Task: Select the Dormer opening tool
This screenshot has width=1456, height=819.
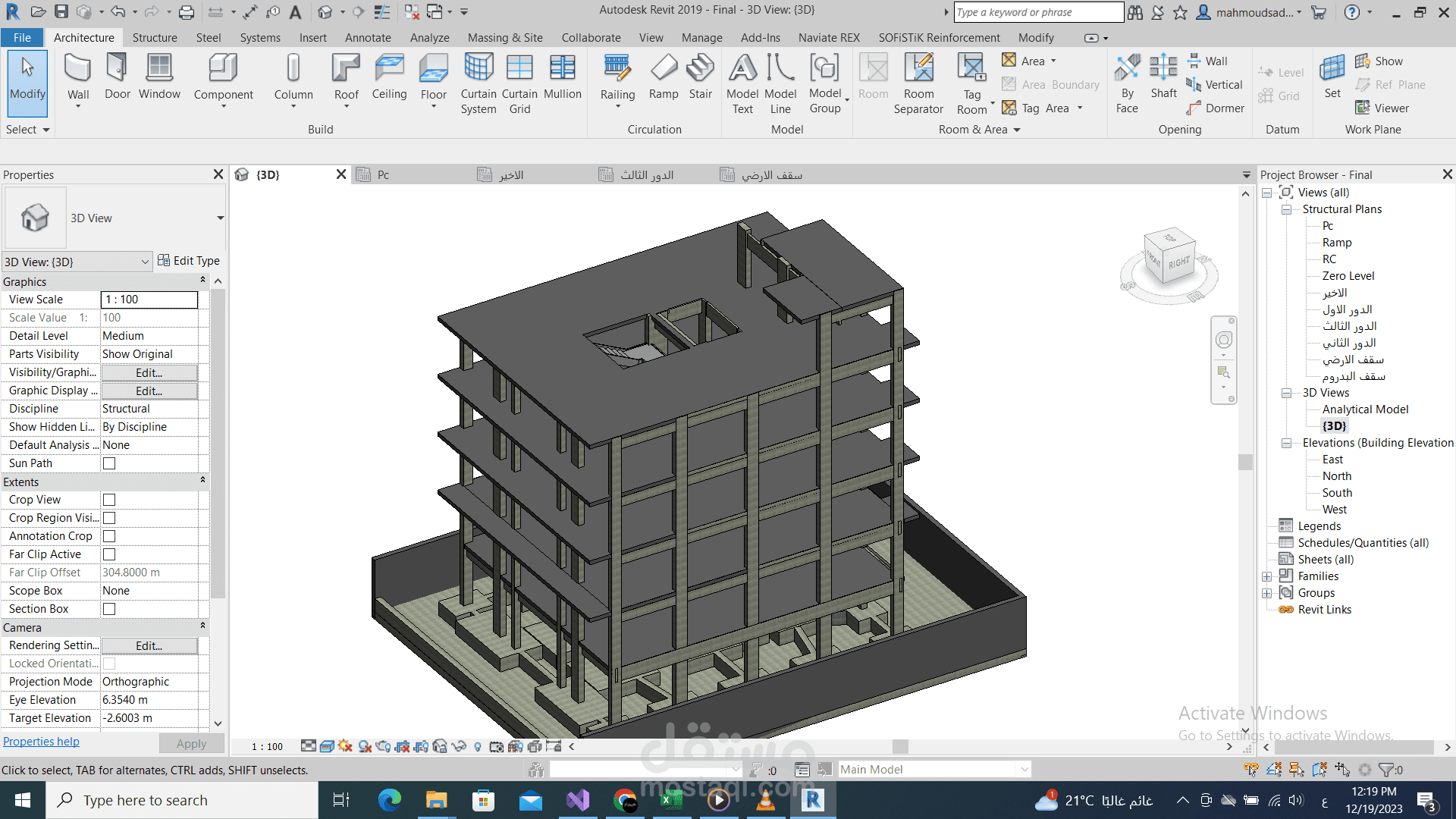Action: [1216, 108]
